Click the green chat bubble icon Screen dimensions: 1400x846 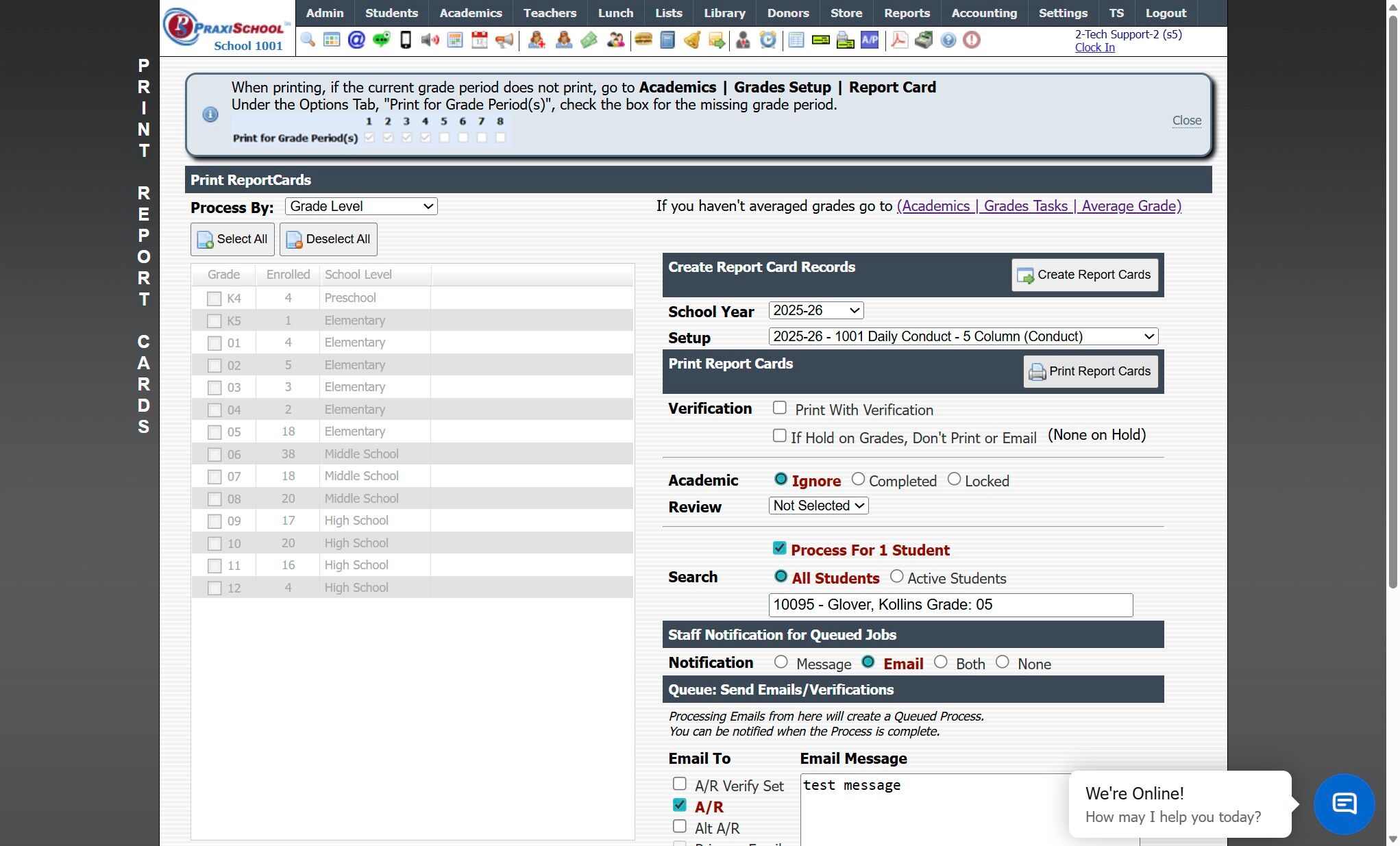381,40
